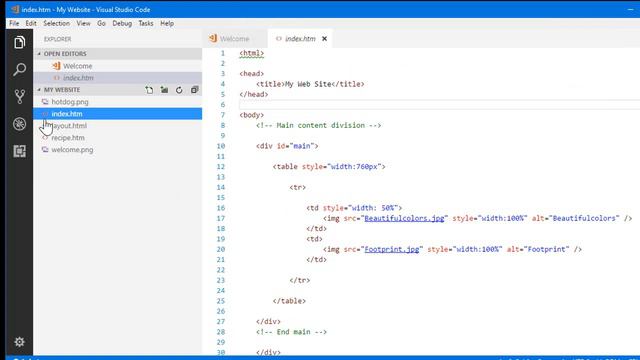Switch to the Welcome editor tab
The width and height of the screenshot is (640, 360).
coord(235,38)
